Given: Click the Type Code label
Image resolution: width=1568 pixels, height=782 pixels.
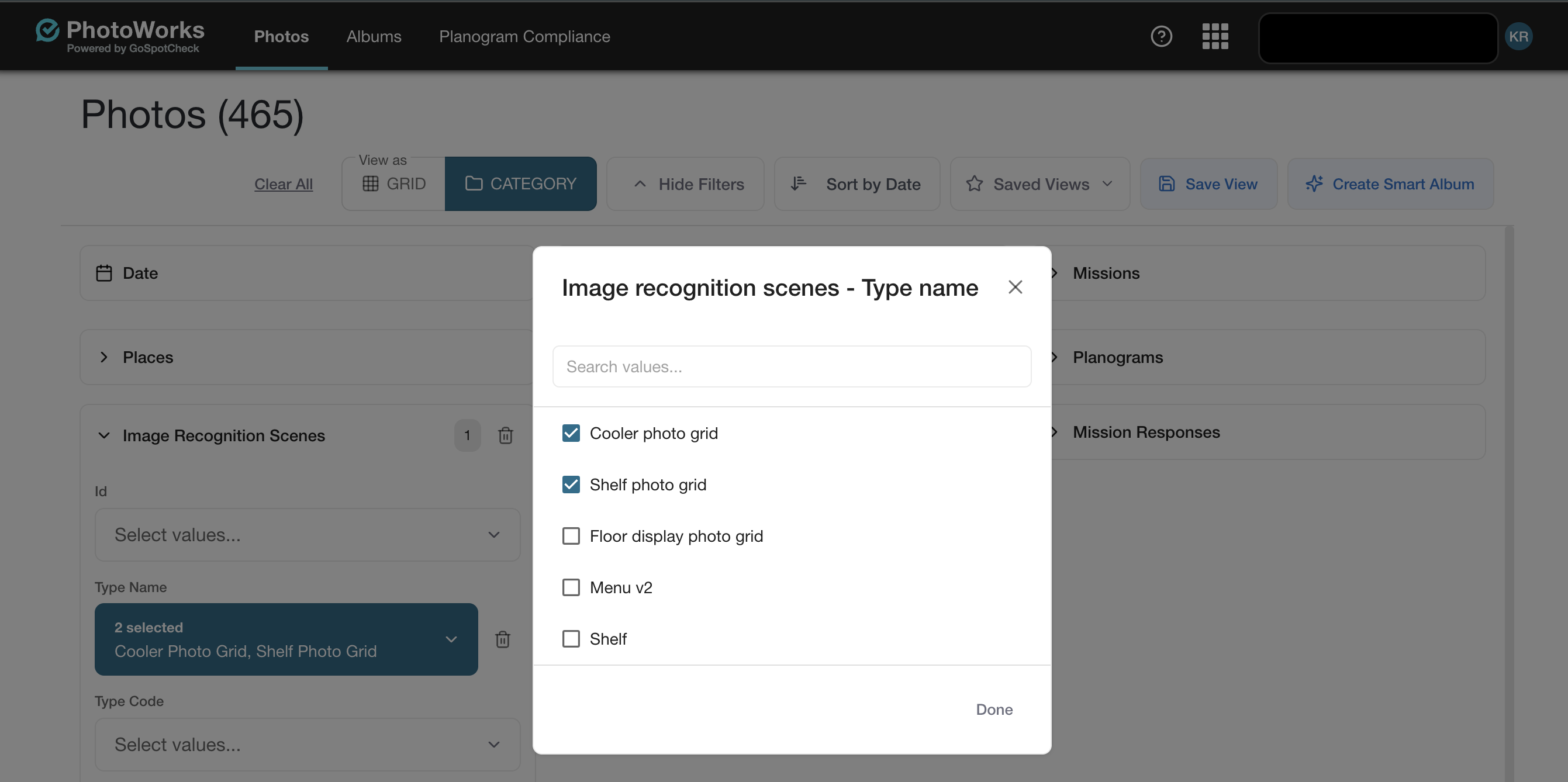Looking at the screenshot, I should pos(129,701).
